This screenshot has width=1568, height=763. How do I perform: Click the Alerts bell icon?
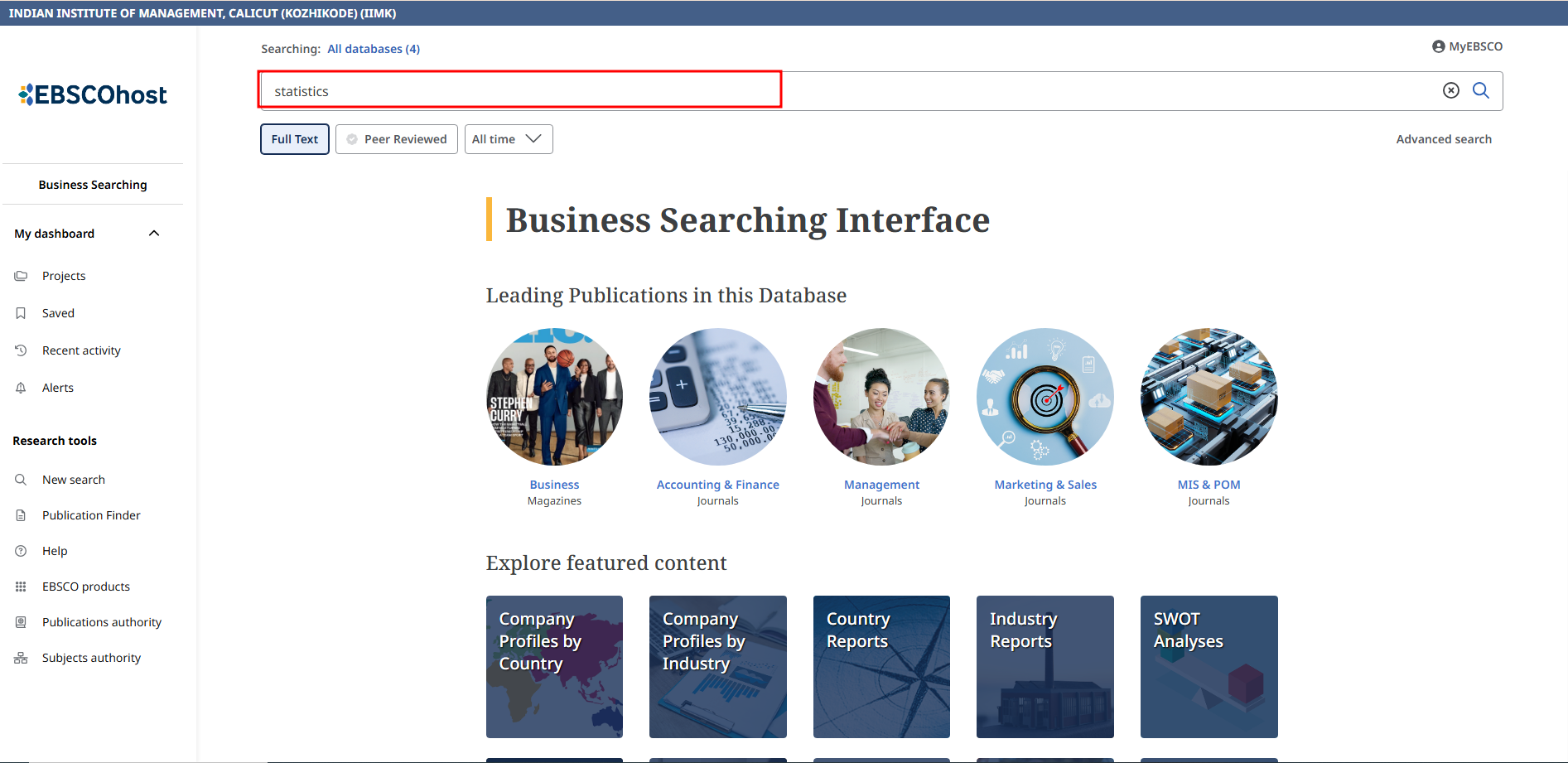click(x=22, y=388)
